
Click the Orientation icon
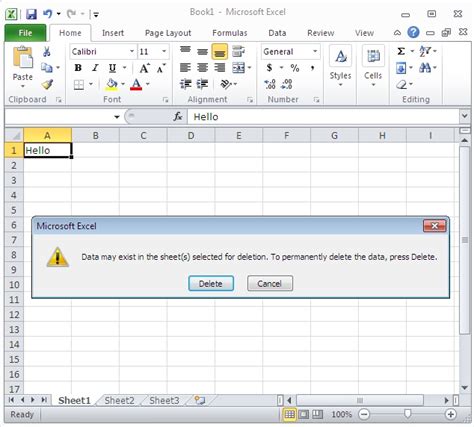(226, 84)
